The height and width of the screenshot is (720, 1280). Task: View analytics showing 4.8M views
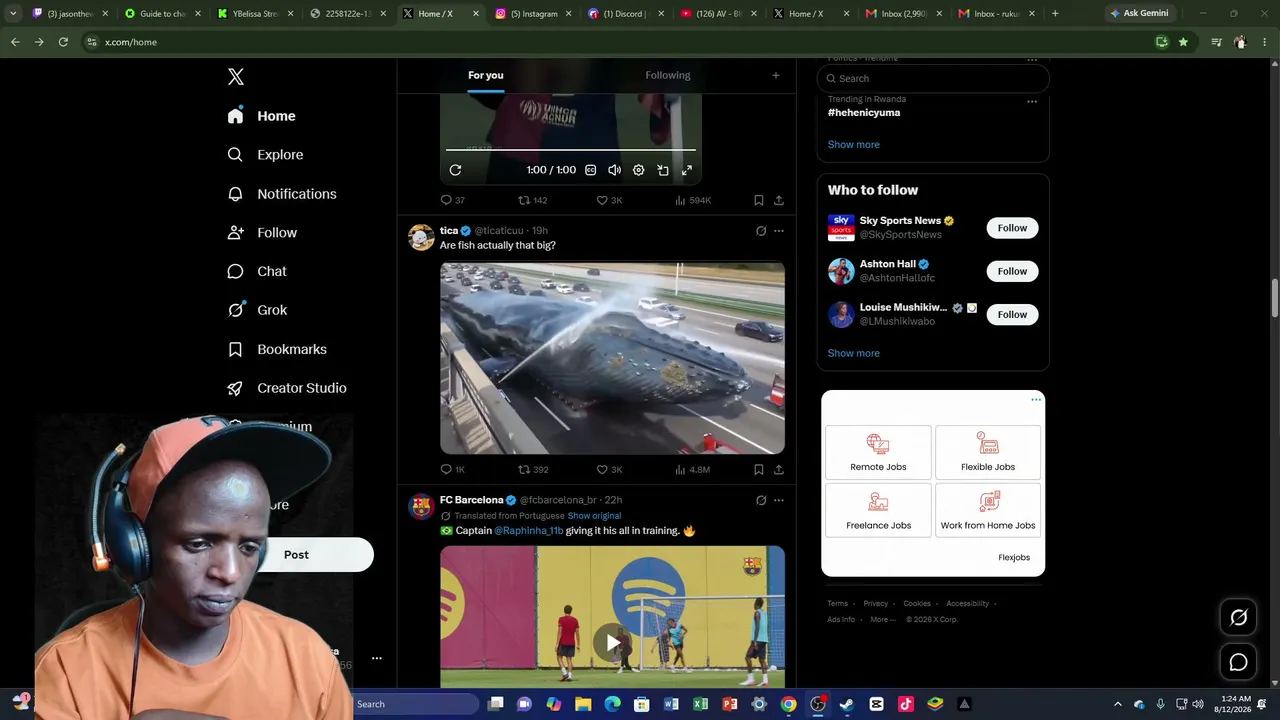(x=692, y=469)
